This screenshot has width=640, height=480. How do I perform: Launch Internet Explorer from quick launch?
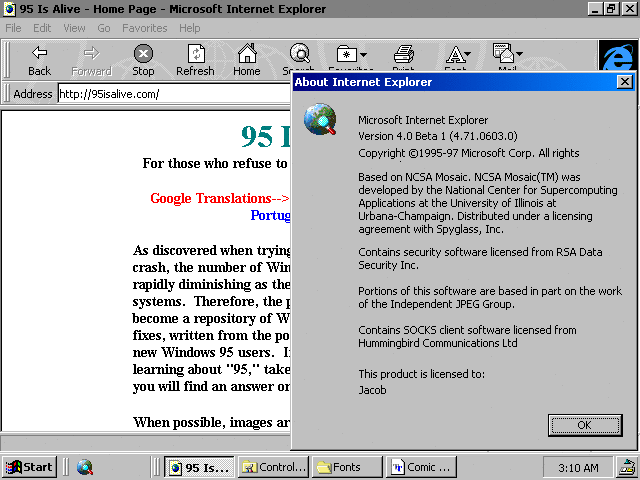[84, 467]
